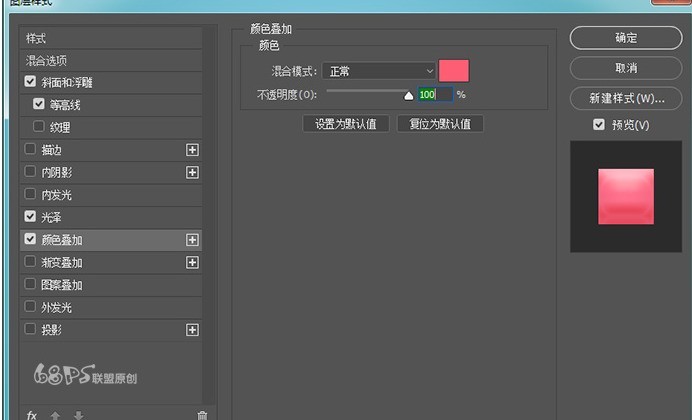Click Reset to Default (复位为默认值) button

440,124
